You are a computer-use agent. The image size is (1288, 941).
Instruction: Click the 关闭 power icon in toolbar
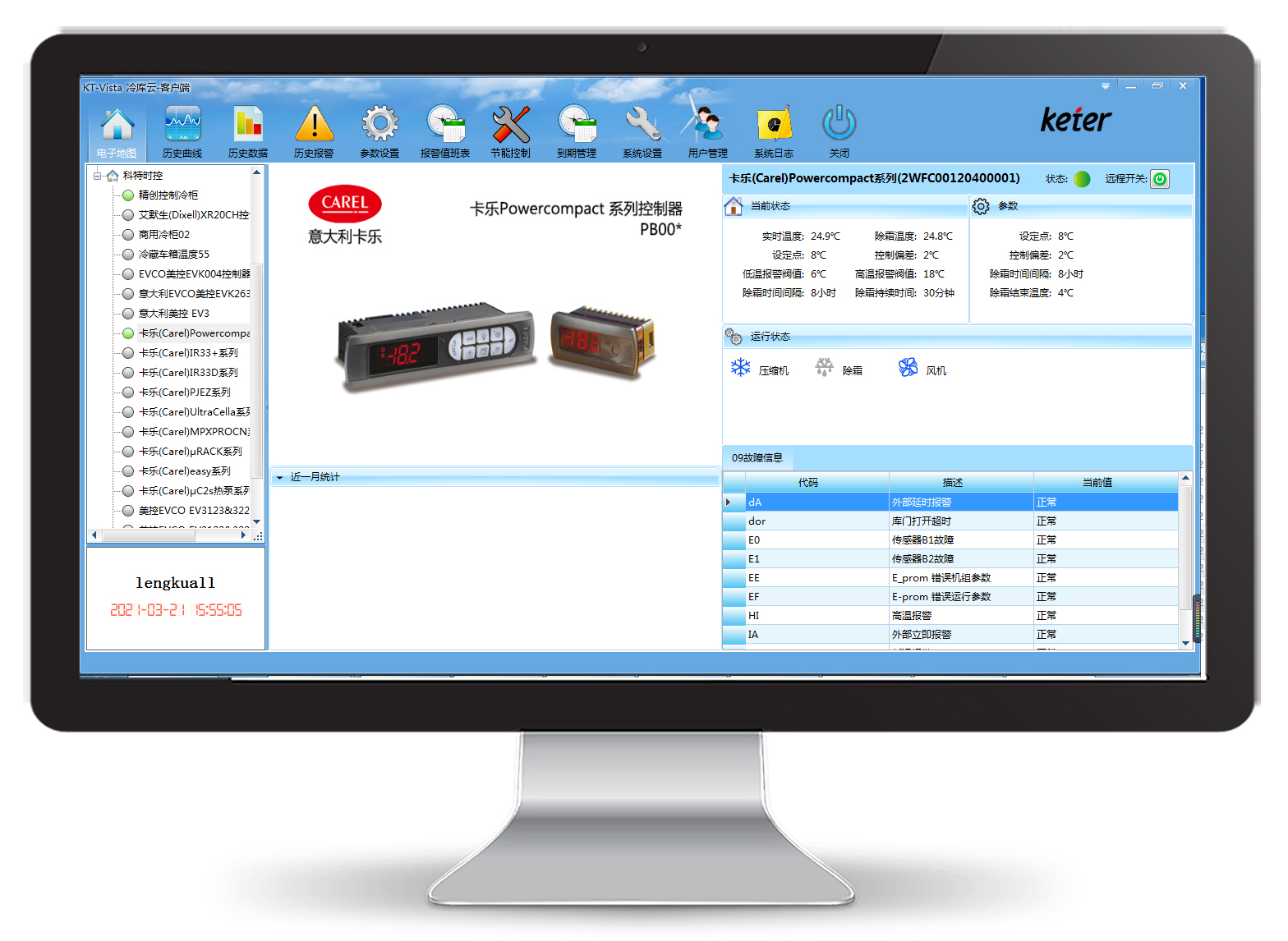point(839,131)
